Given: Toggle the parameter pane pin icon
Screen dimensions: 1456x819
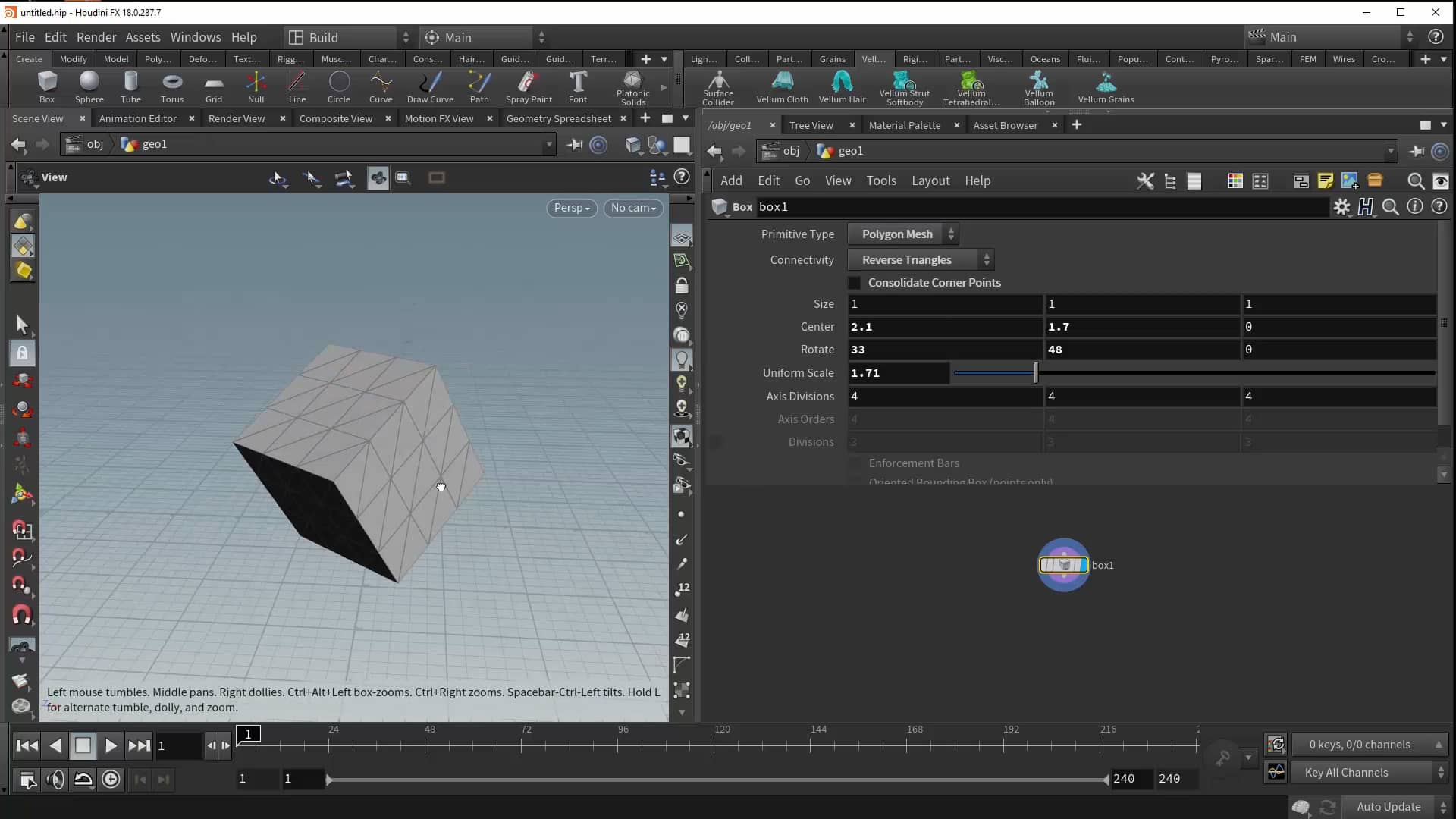Looking at the screenshot, I should 1416,151.
